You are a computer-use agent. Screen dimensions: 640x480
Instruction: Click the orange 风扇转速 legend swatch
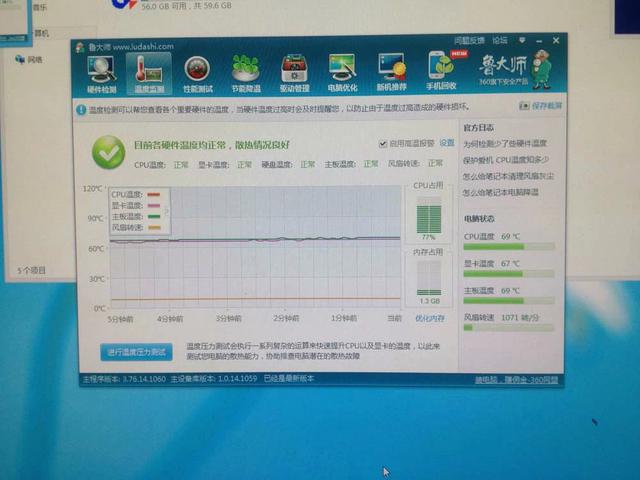pos(154,228)
